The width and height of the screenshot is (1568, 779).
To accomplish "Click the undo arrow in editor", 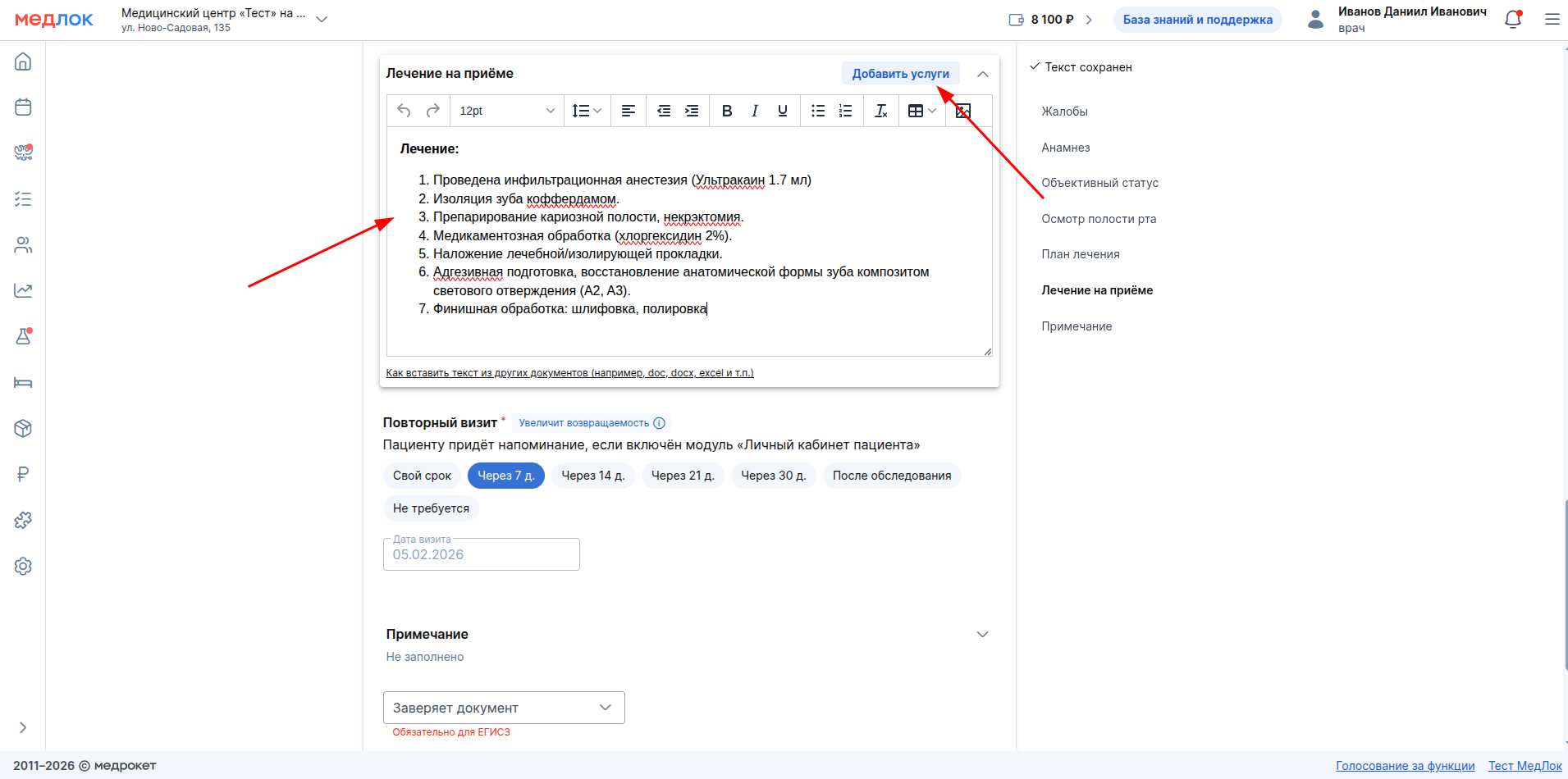I will click(404, 111).
